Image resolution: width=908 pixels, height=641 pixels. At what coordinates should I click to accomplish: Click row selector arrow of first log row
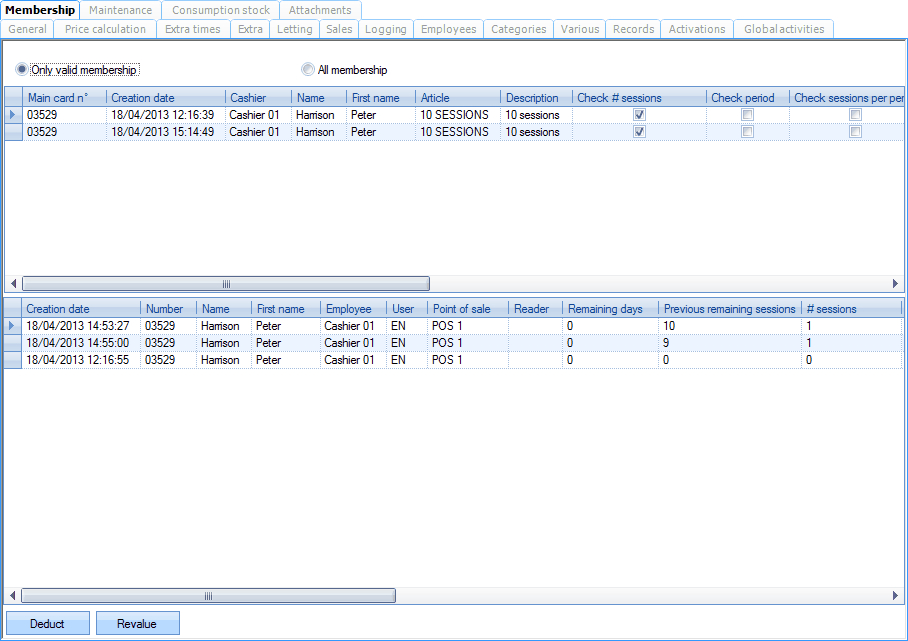pos(13,326)
